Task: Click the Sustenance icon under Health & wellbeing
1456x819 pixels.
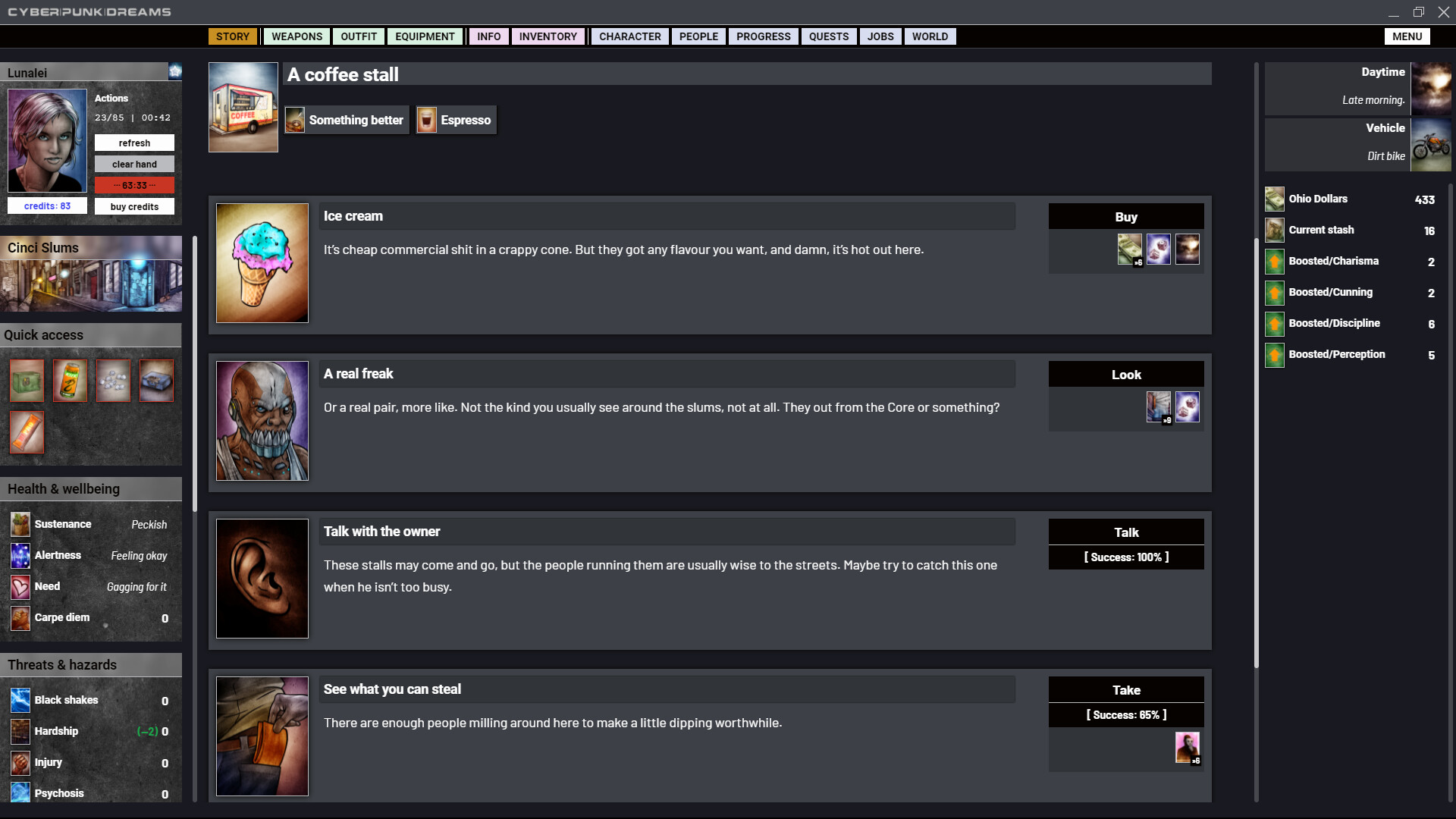Action: point(20,524)
